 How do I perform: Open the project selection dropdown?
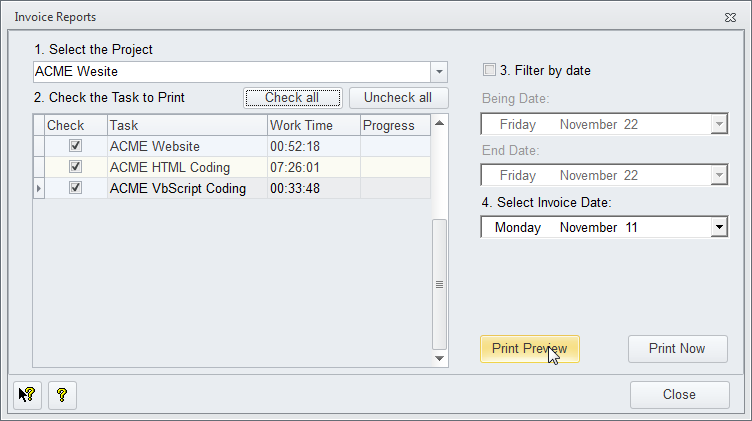[x=439, y=72]
